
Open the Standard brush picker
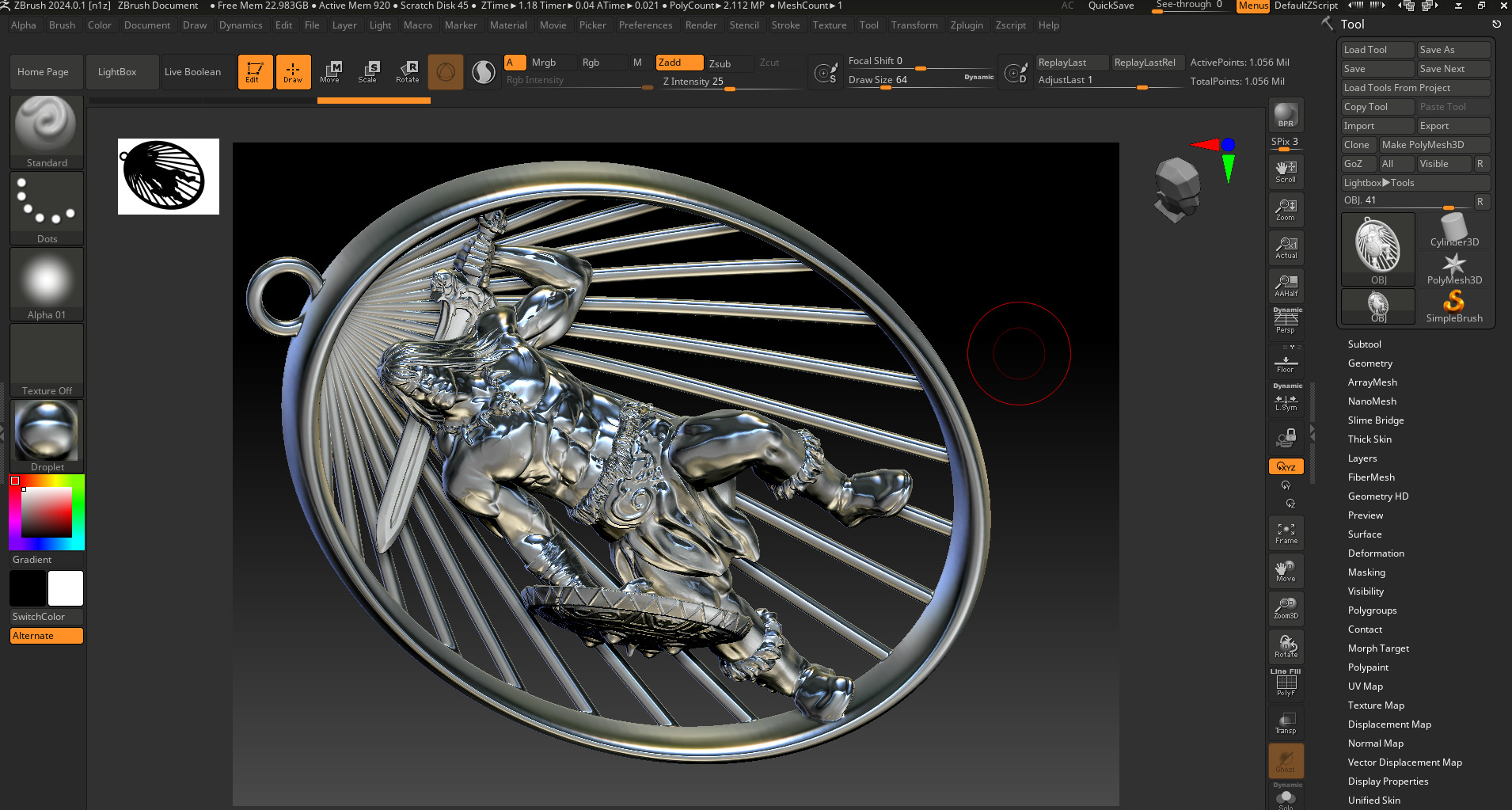coord(47,131)
